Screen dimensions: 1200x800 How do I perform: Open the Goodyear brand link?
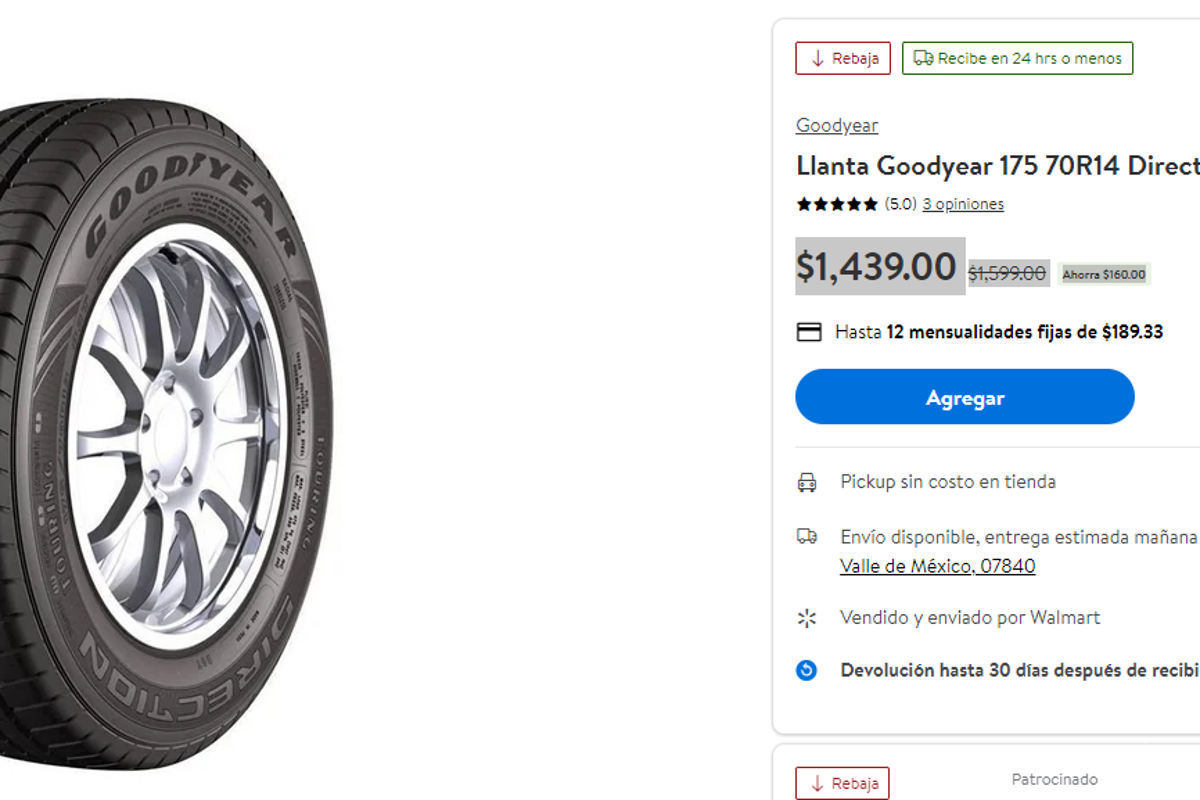(836, 125)
